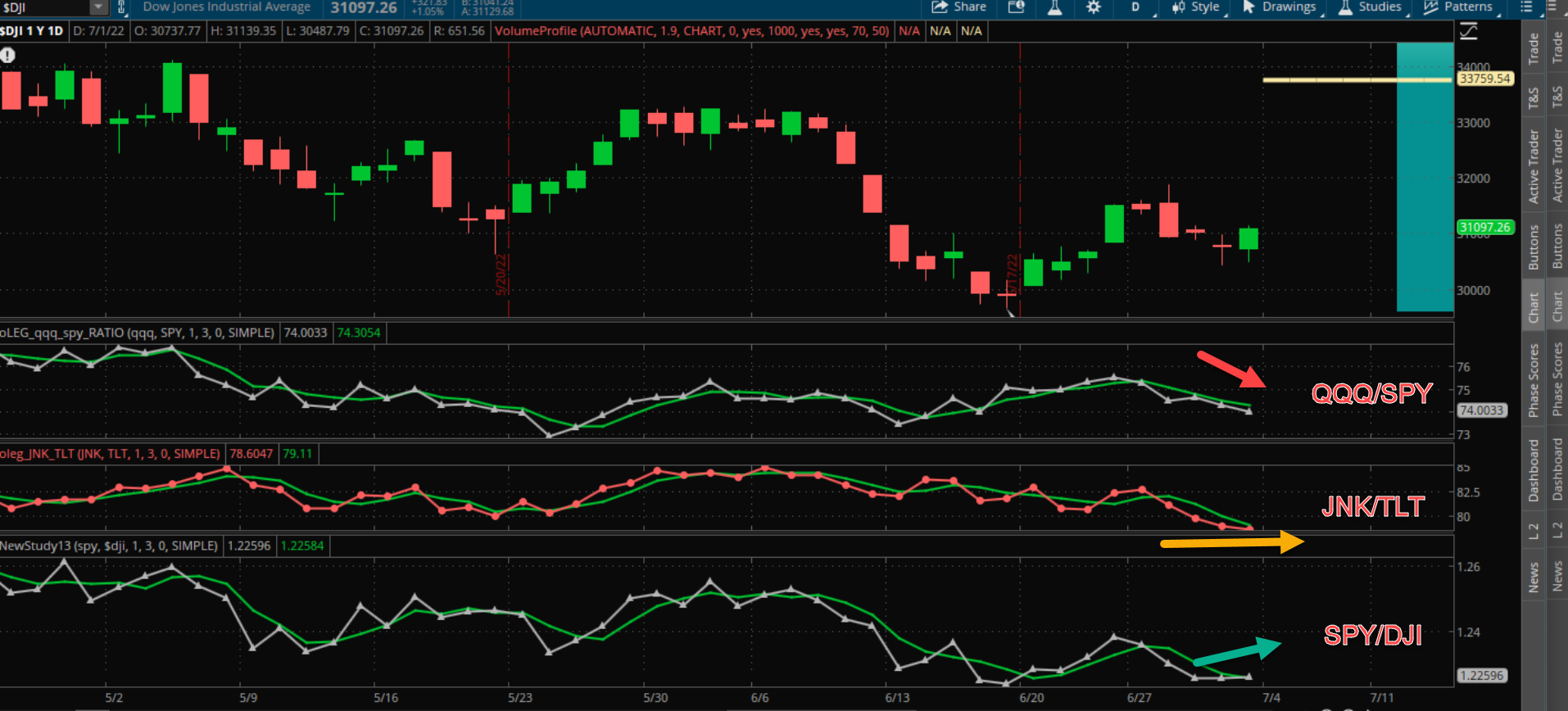This screenshot has height=711, width=1568.
Task: Click the 74.3054 study value
Action: coord(359,333)
